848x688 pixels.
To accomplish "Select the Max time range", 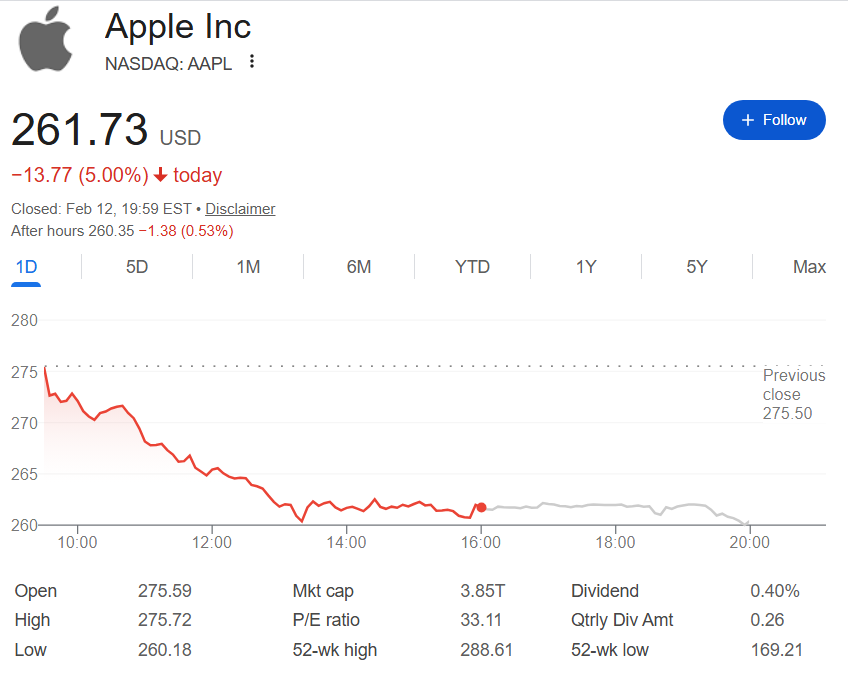I will (x=810, y=267).
